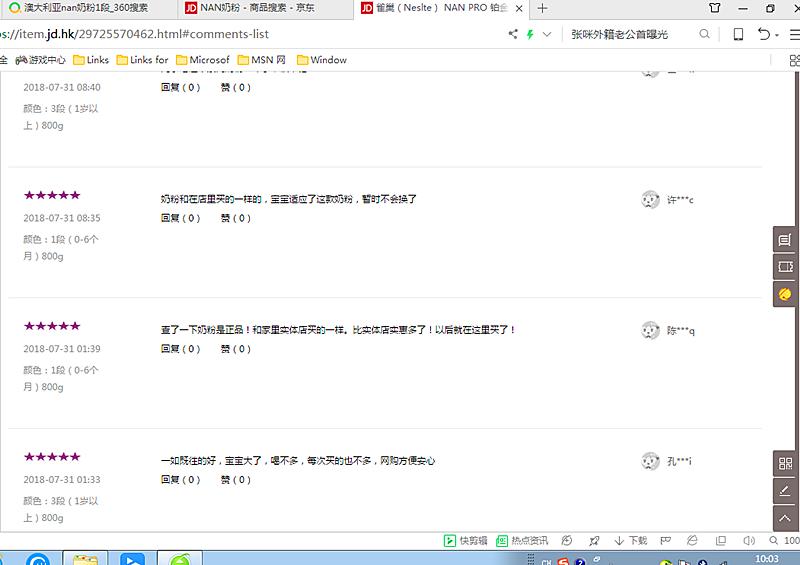This screenshot has height=565, width=800.
Task: Open the browser skin shirt icon
Action: pos(714,8)
